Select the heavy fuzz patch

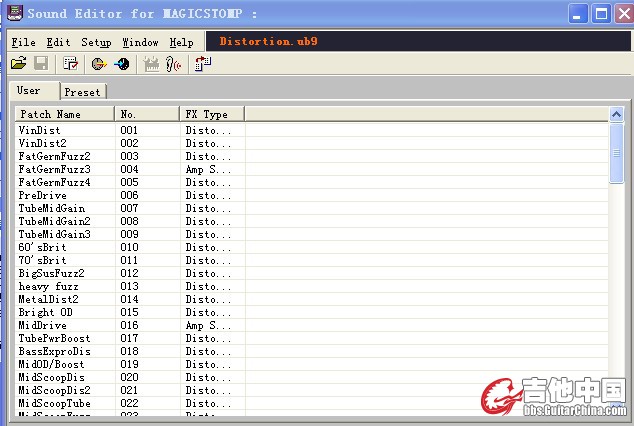click(x=49, y=286)
